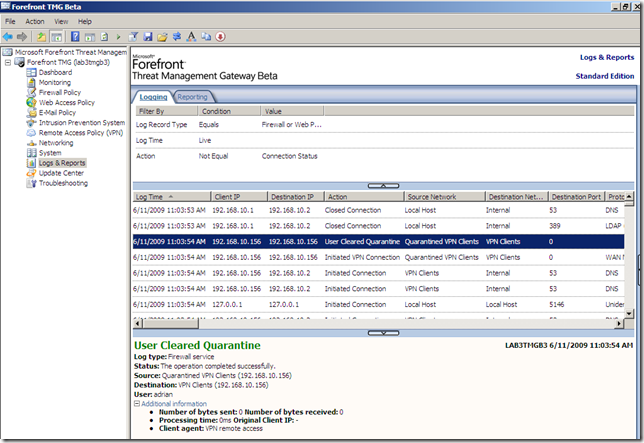The image size is (644, 443).
Task: Open the Help menu
Action: click(85, 21)
